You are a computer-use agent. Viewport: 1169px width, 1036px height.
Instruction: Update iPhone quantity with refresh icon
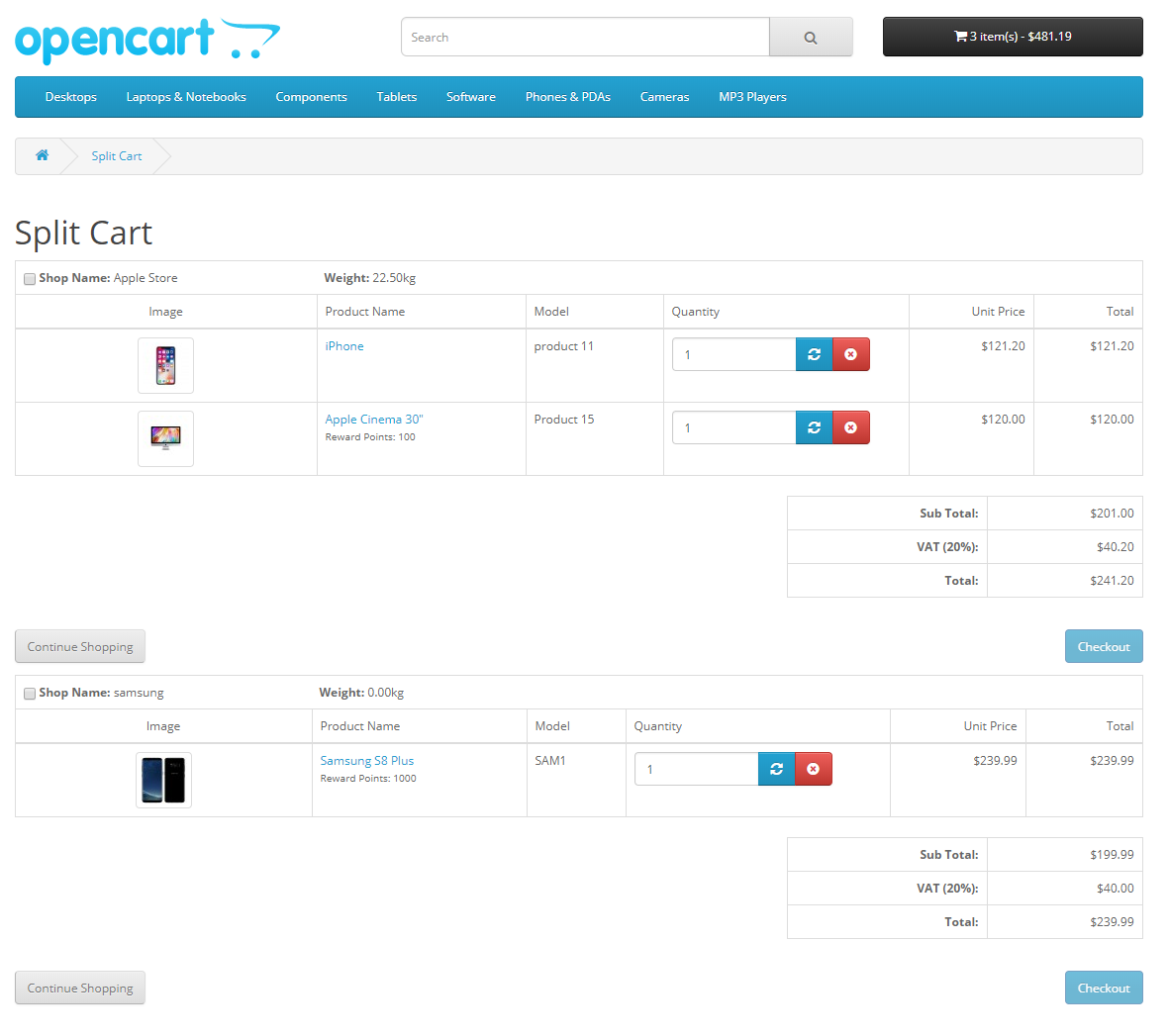tap(814, 355)
